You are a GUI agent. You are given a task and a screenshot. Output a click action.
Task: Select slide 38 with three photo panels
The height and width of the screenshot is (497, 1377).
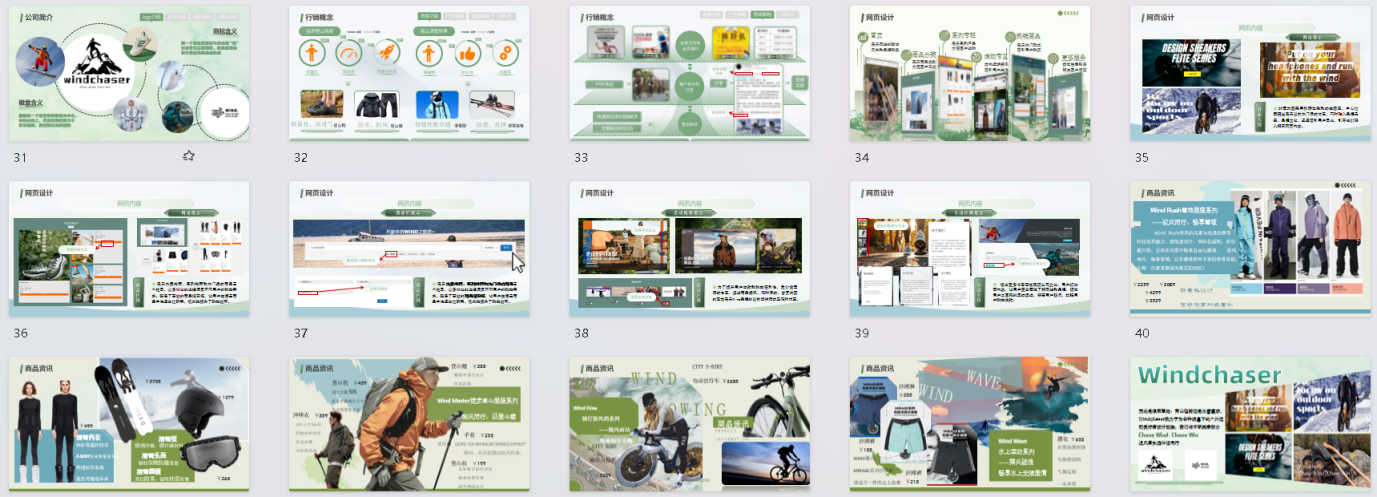tap(689, 249)
